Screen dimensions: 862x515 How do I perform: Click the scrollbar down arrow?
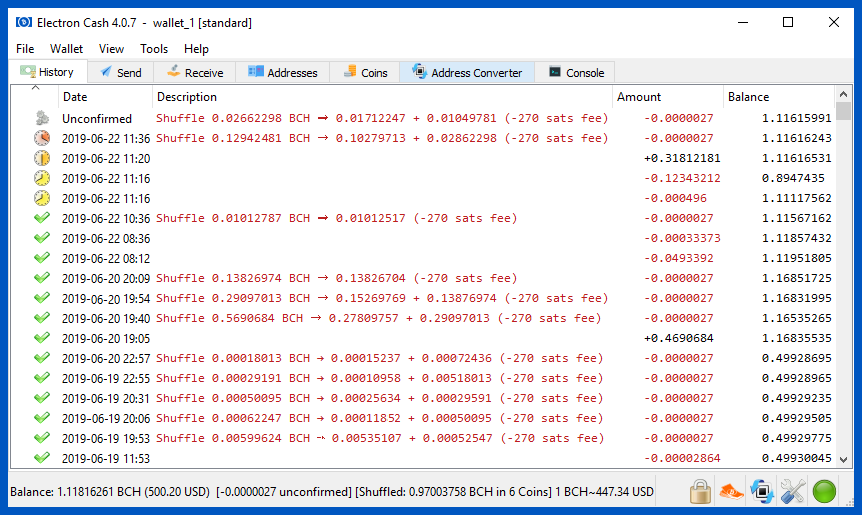point(844,459)
